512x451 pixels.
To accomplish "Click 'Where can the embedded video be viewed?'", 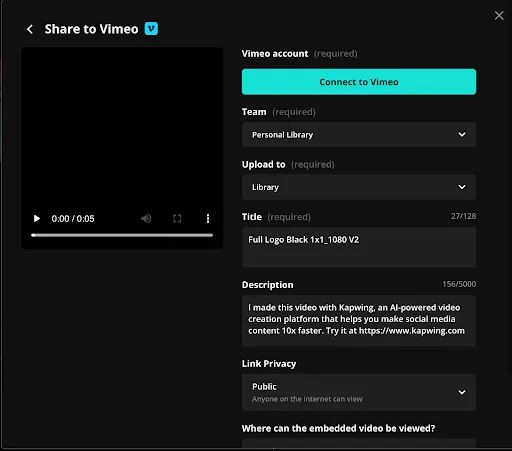I will [339, 428].
